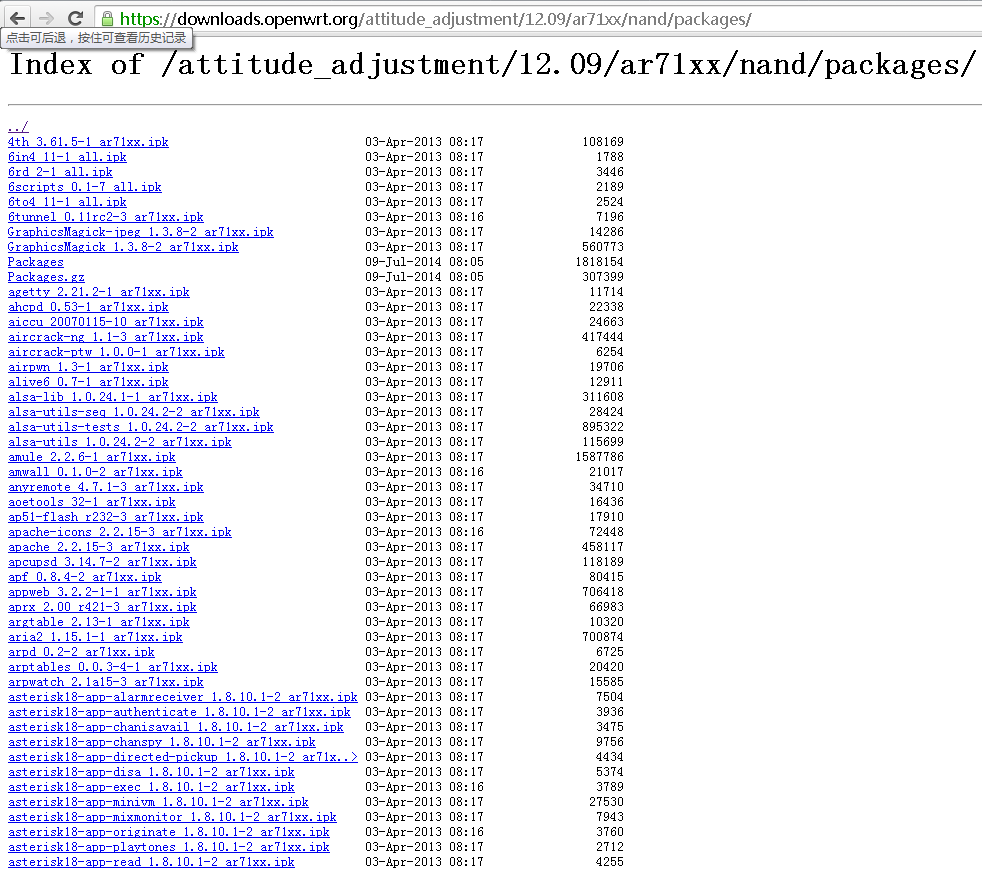Download the Packages.gz file
Viewport: 982px width, 872px height.
coord(46,277)
